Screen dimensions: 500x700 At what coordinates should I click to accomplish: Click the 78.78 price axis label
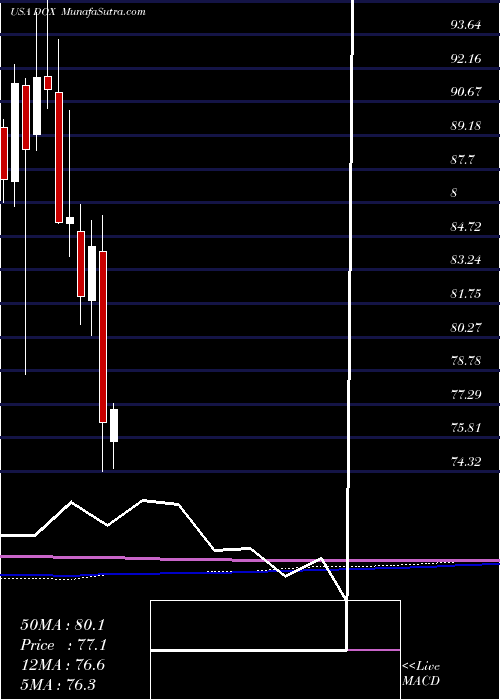(466, 360)
